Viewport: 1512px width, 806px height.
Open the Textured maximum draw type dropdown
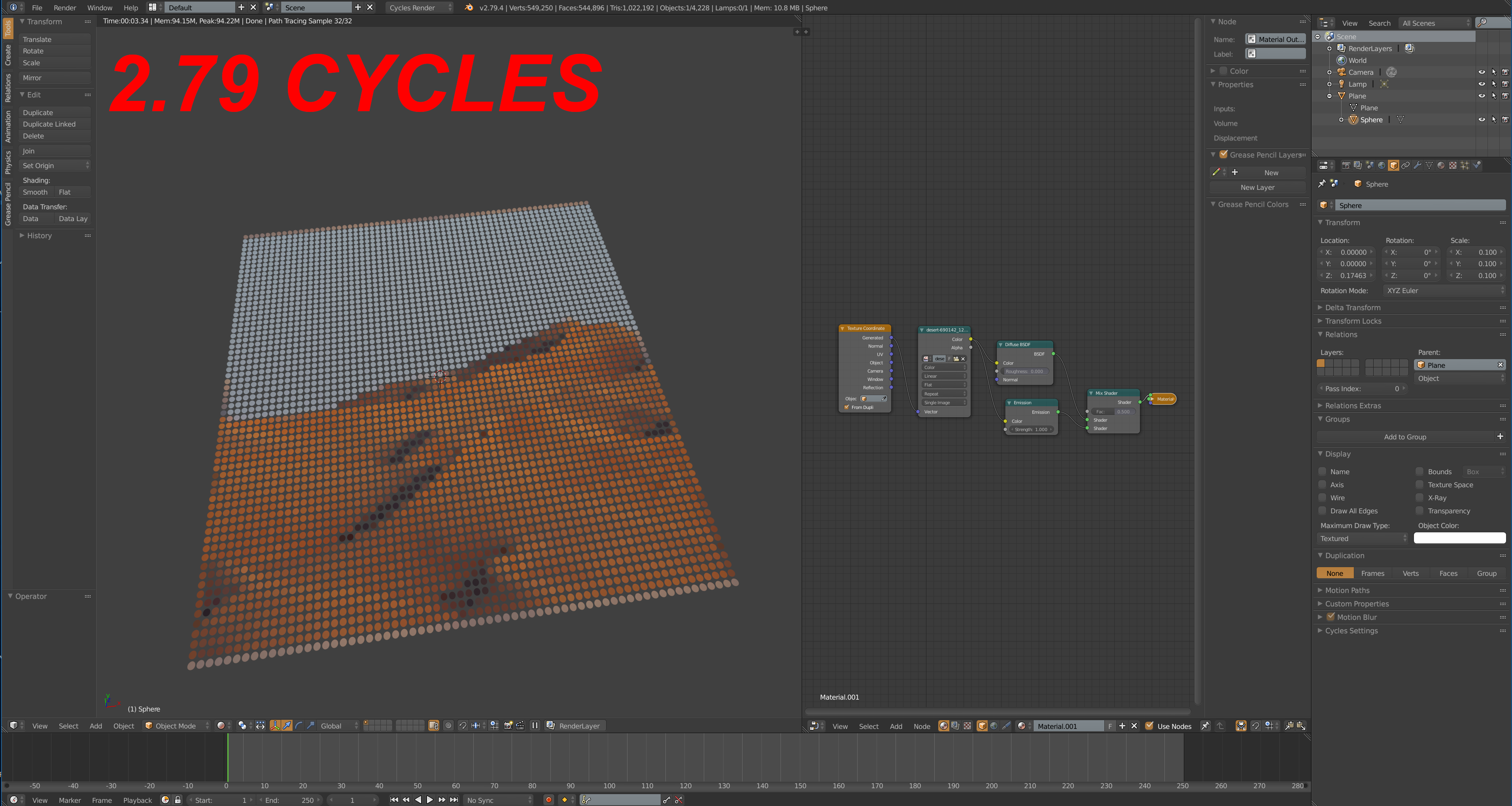coord(1362,538)
